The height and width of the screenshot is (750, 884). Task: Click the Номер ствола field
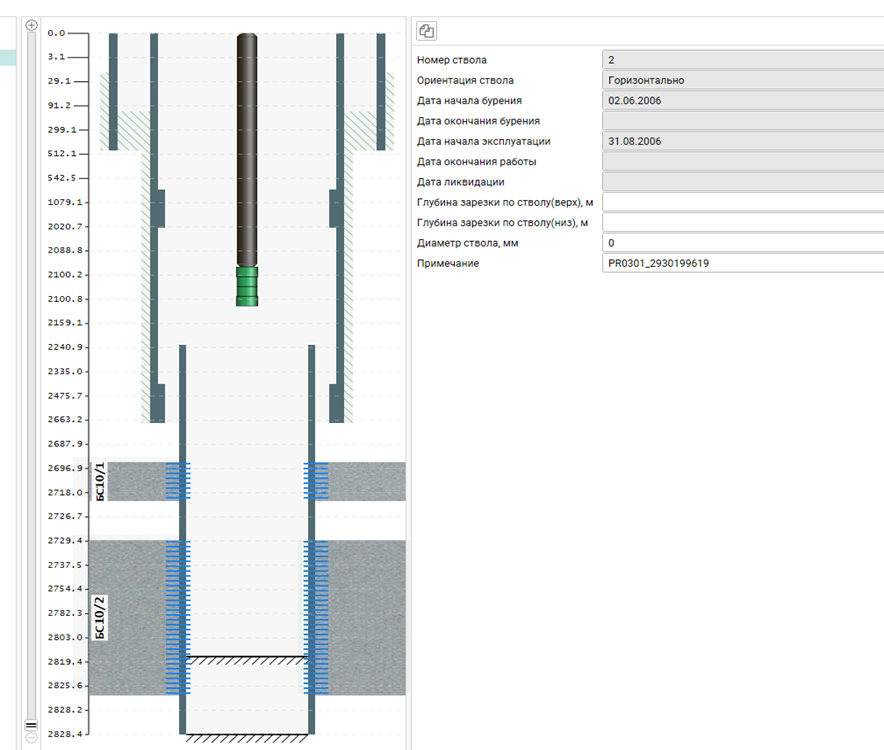click(742, 60)
